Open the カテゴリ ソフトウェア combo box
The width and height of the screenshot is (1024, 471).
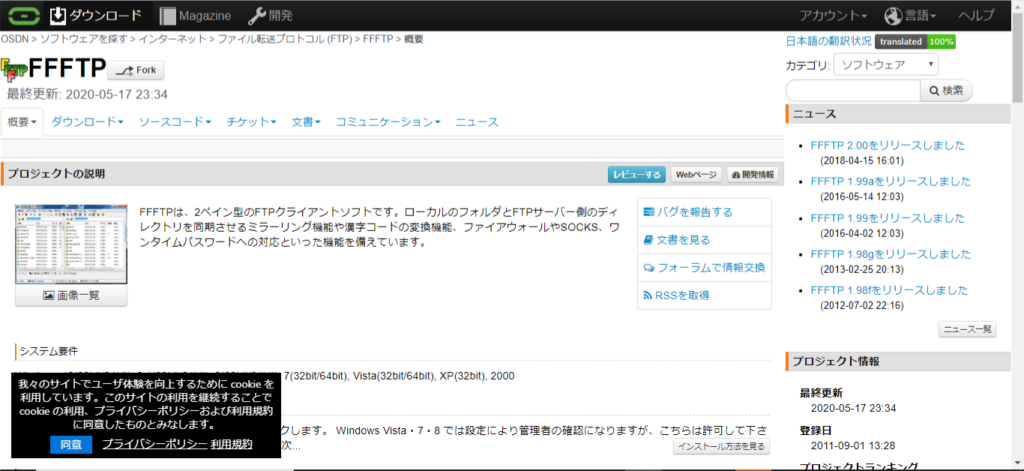coord(886,65)
